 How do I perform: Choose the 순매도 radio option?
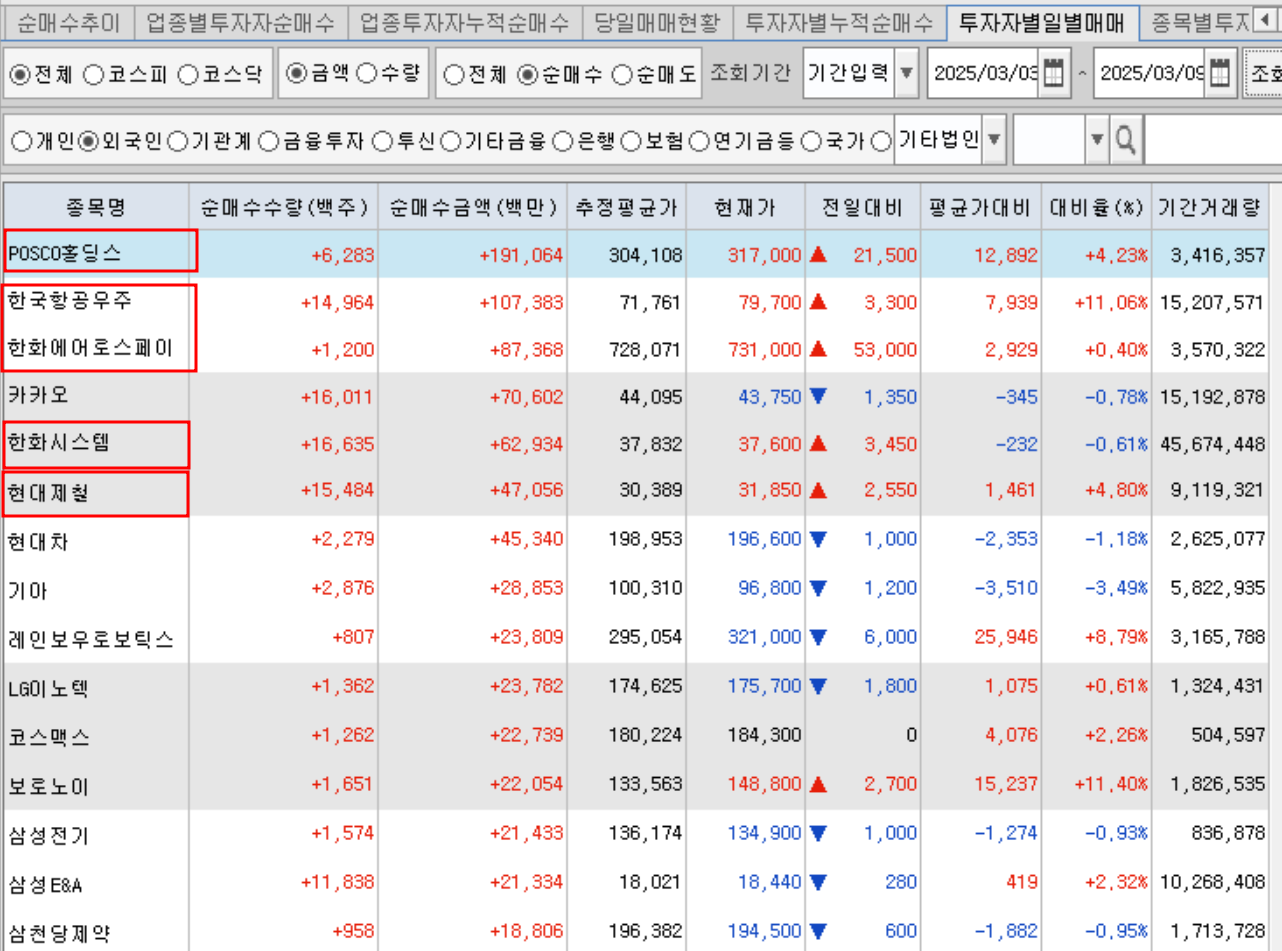(x=621, y=75)
